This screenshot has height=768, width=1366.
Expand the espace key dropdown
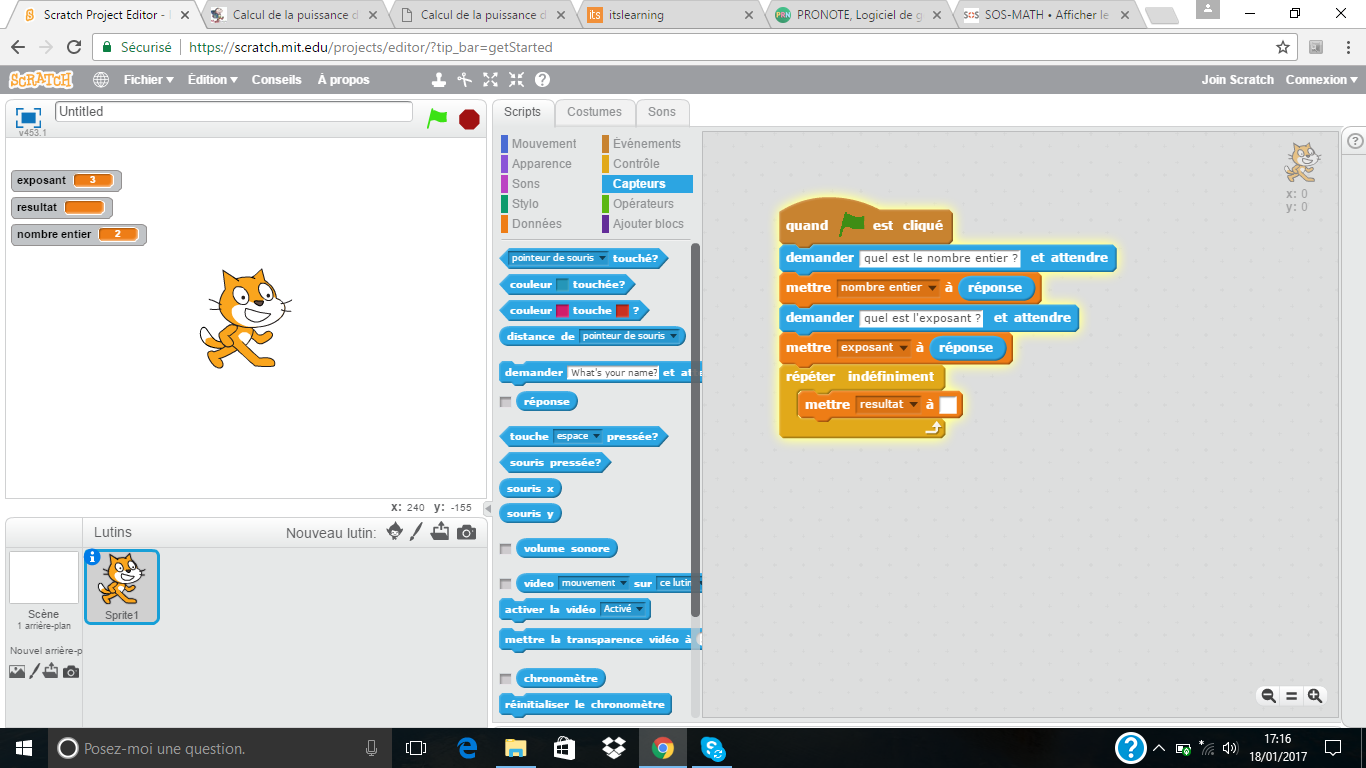point(597,437)
